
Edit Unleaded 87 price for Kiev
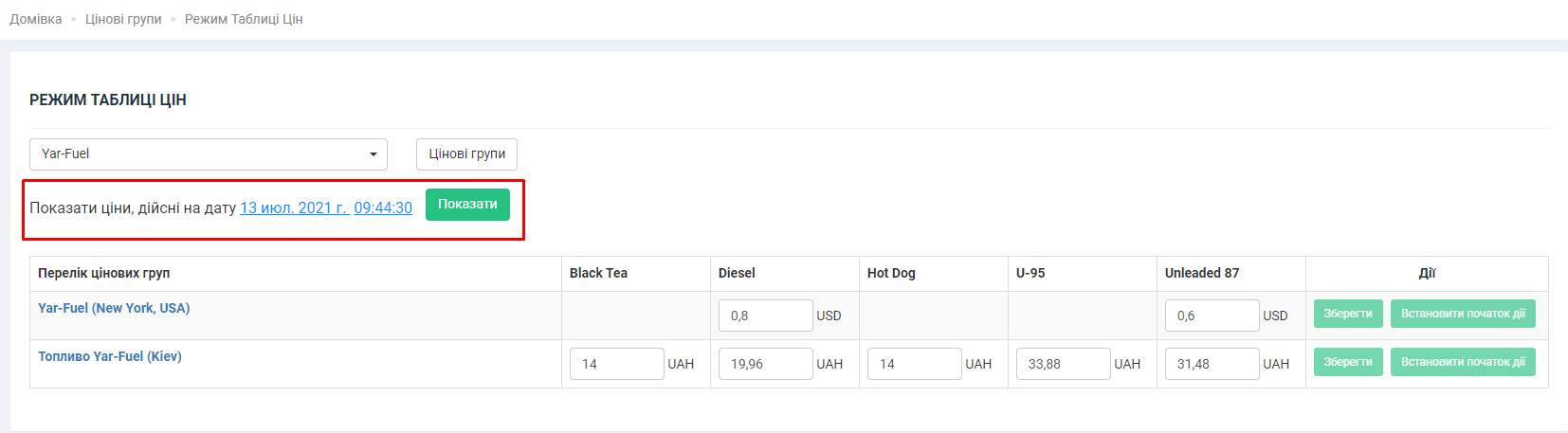coord(1211,364)
